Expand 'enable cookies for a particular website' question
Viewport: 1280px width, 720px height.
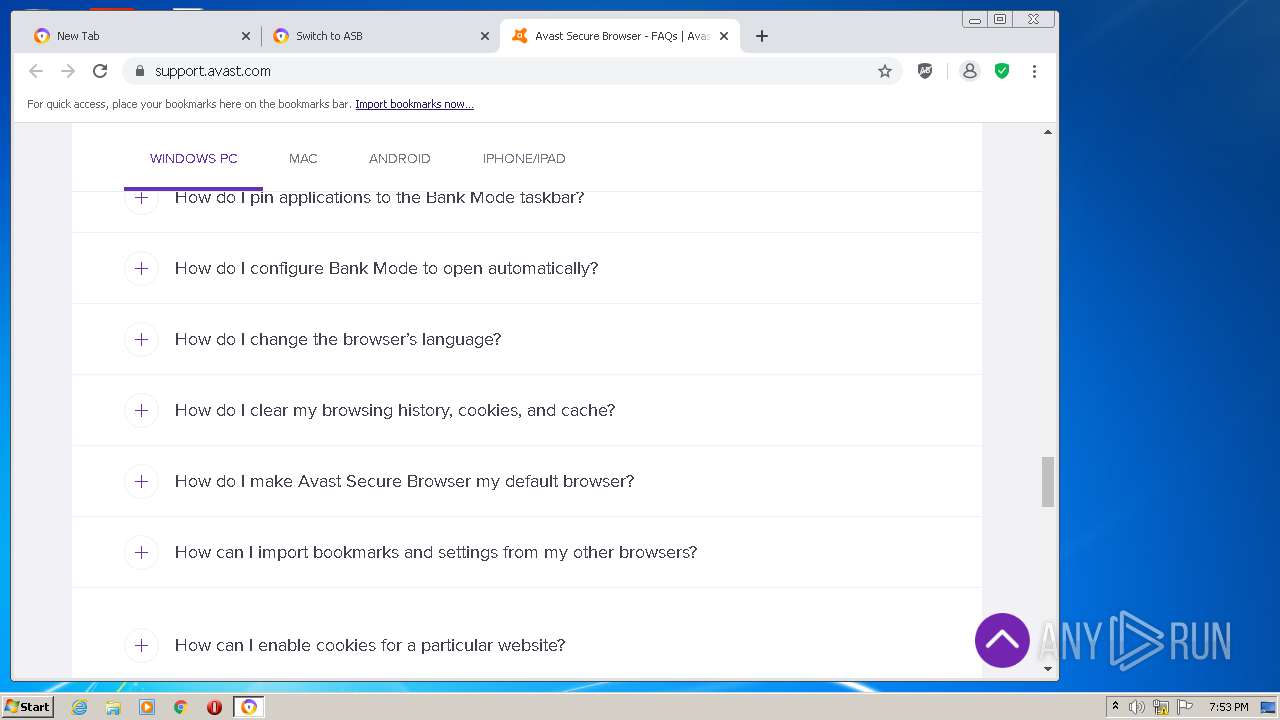[x=141, y=645]
